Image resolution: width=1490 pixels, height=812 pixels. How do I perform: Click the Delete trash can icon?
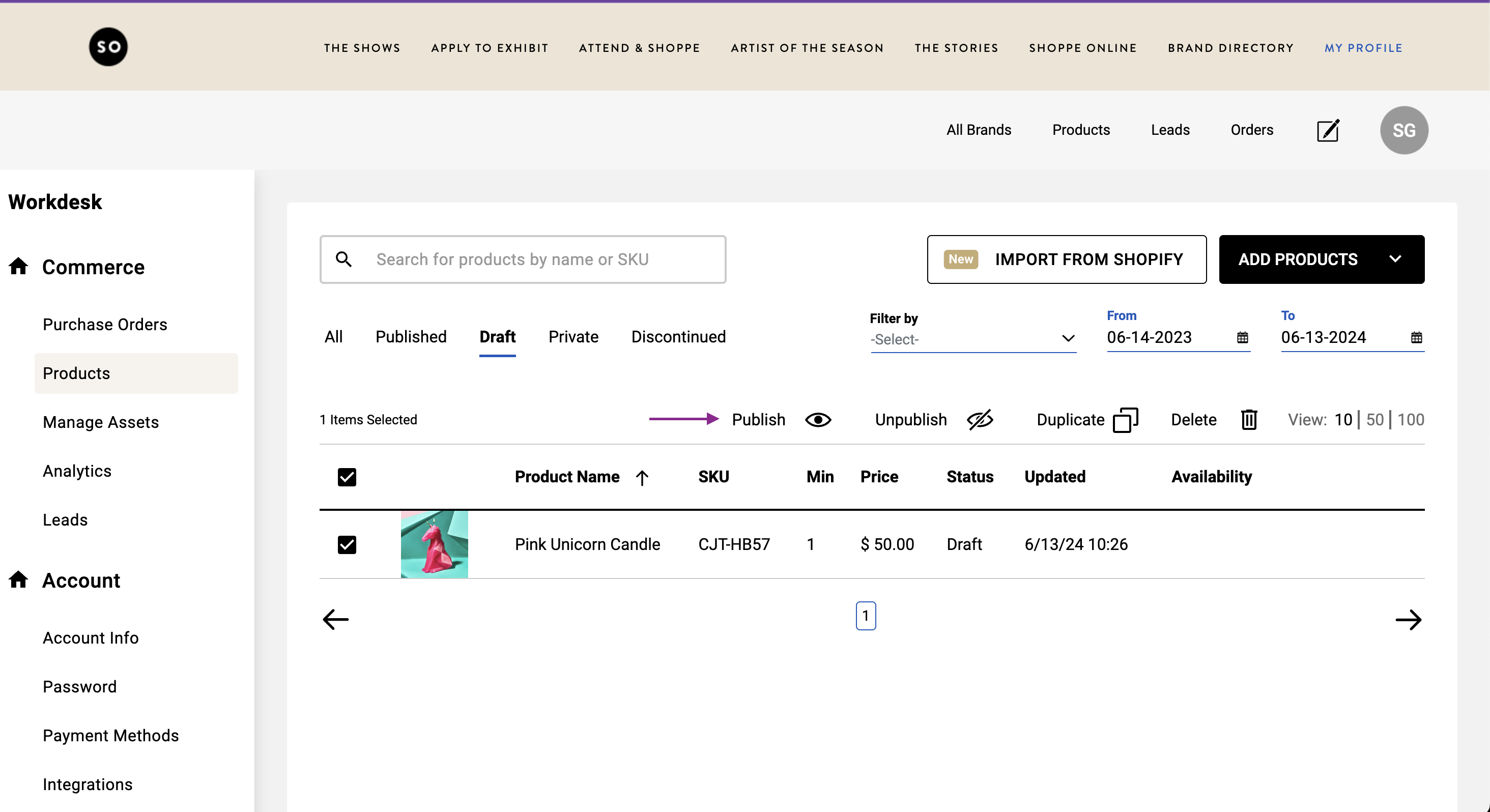tap(1249, 420)
